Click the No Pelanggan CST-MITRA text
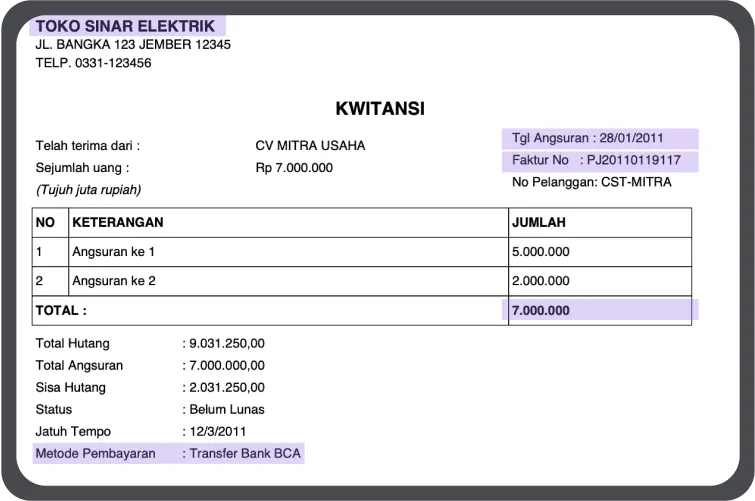The height and width of the screenshot is (501, 755). click(591, 183)
